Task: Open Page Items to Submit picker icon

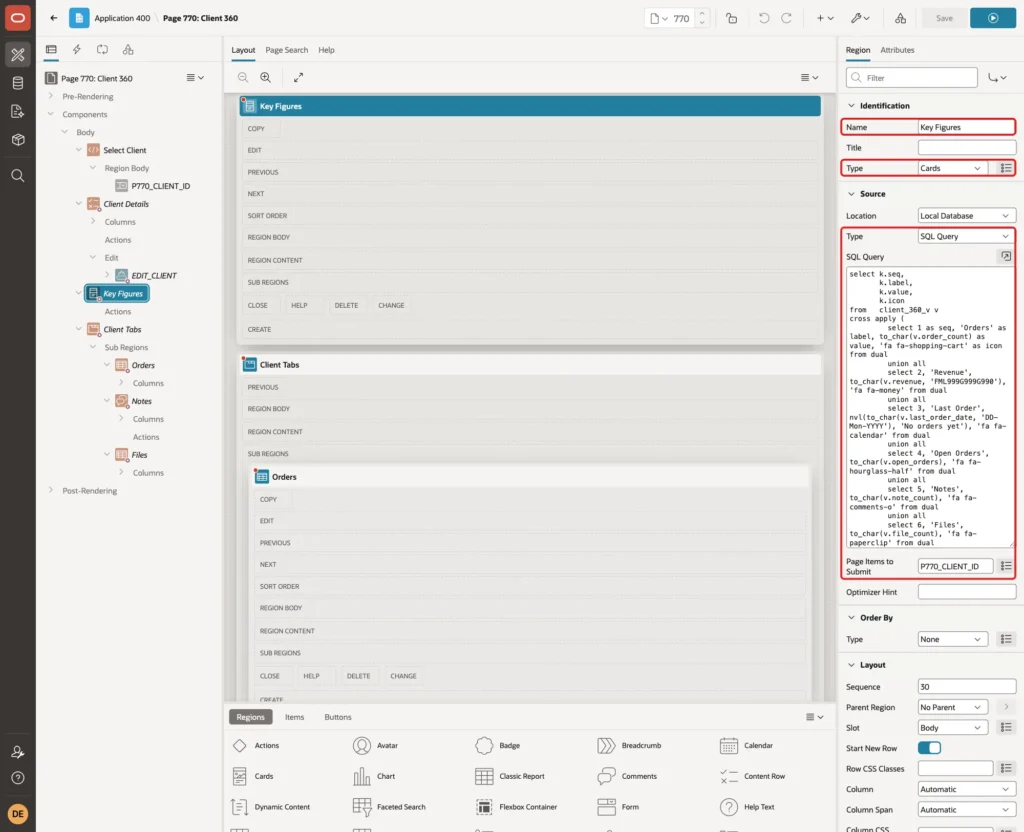Action: (x=1006, y=566)
